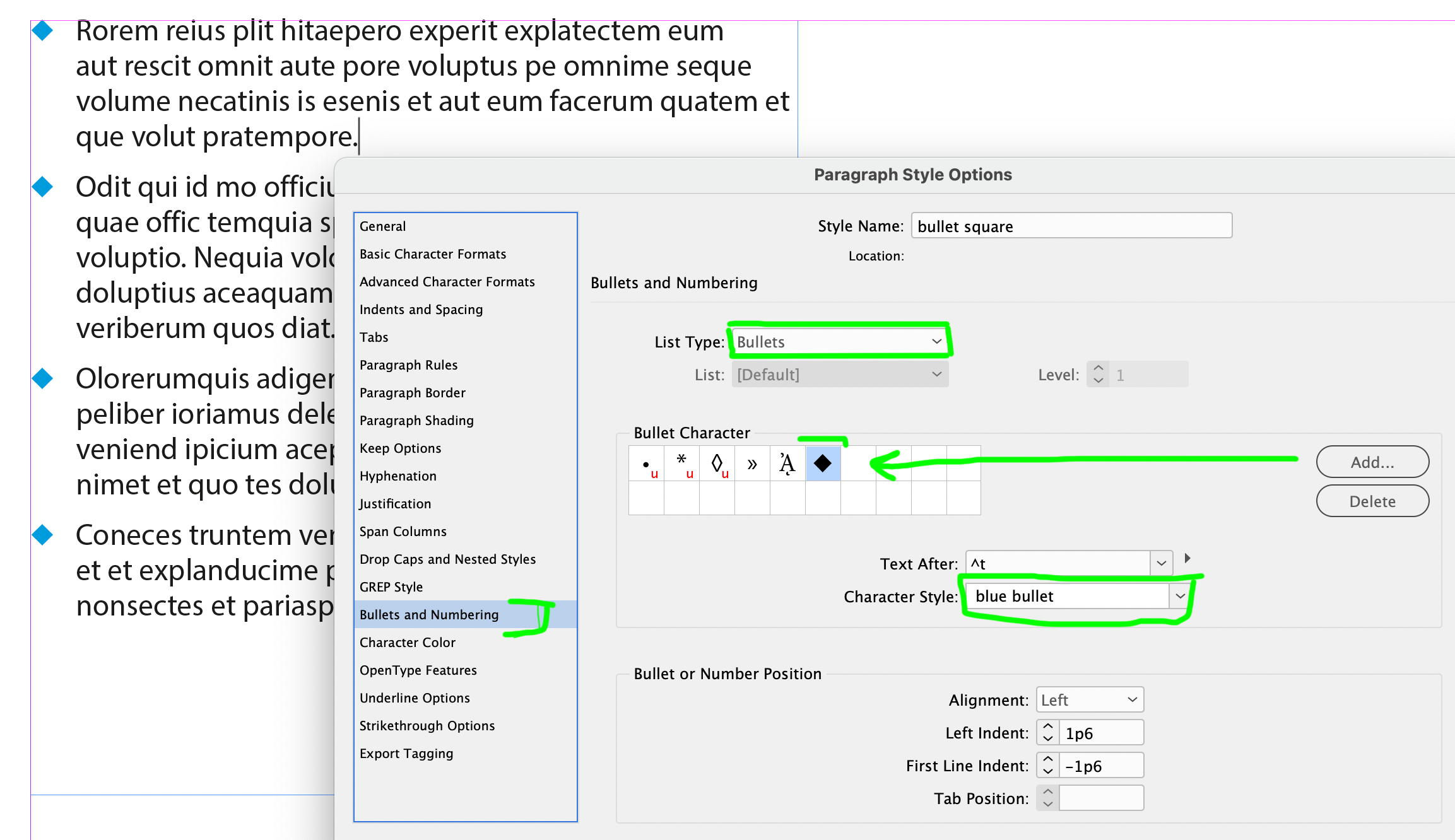
Task: Open the Text After flyout arrow
Action: pyautogui.click(x=1189, y=559)
